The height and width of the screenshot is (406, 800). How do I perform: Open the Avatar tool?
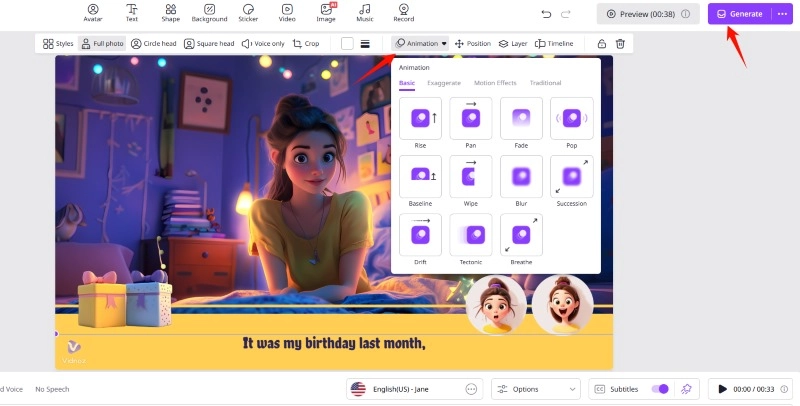click(x=93, y=13)
